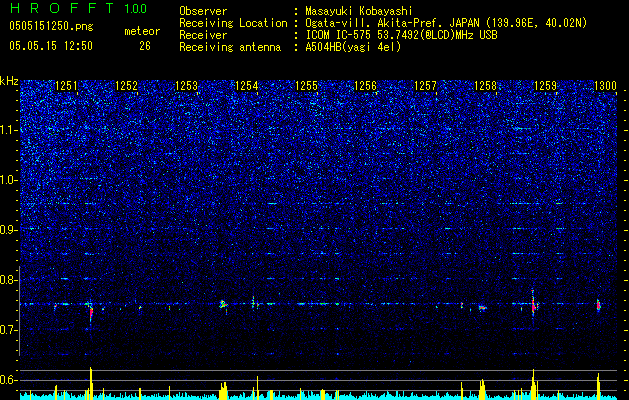The width and height of the screenshot is (629, 400).
Task: Click the meteor echo just before 1254
Action: click(x=223, y=305)
